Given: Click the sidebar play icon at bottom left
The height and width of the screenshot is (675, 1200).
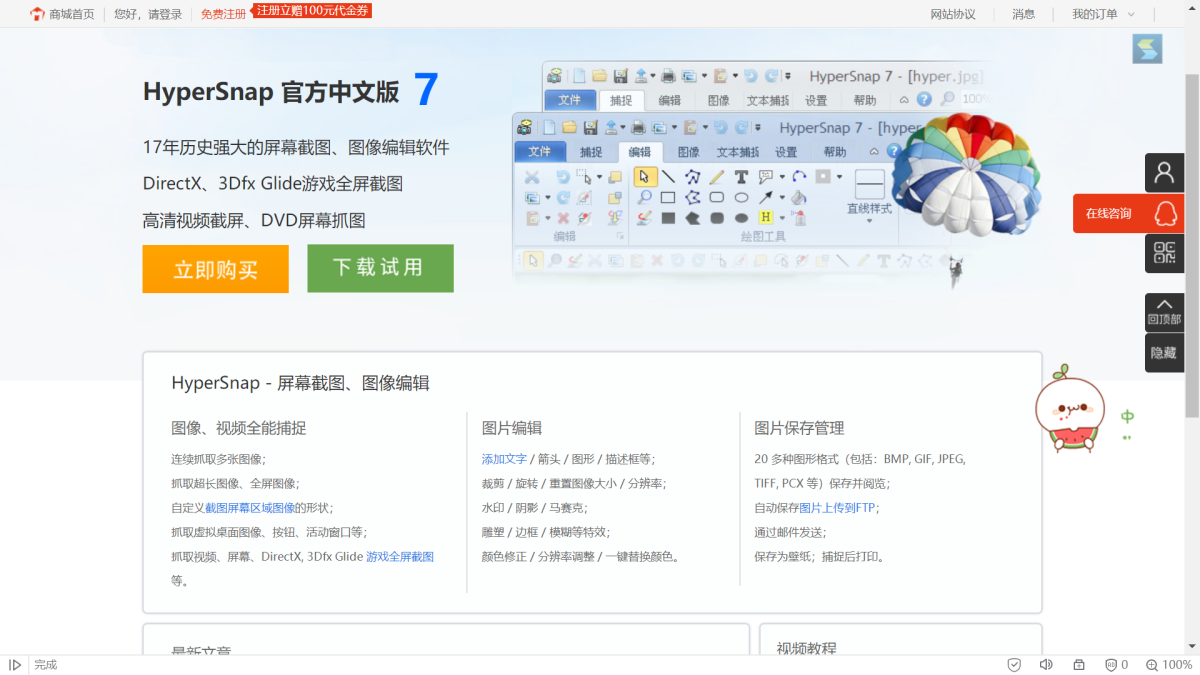Looking at the screenshot, I should point(15,664).
